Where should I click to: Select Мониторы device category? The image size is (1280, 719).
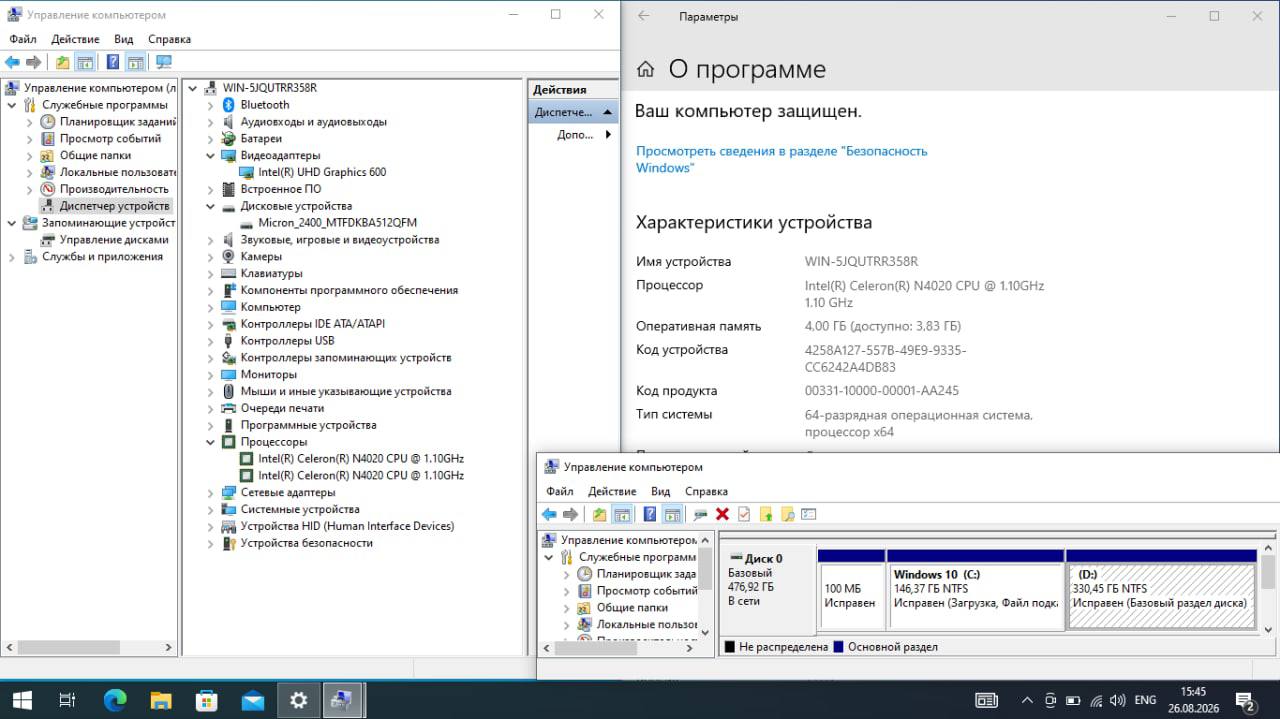pyautogui.click(x=268, y=374)
